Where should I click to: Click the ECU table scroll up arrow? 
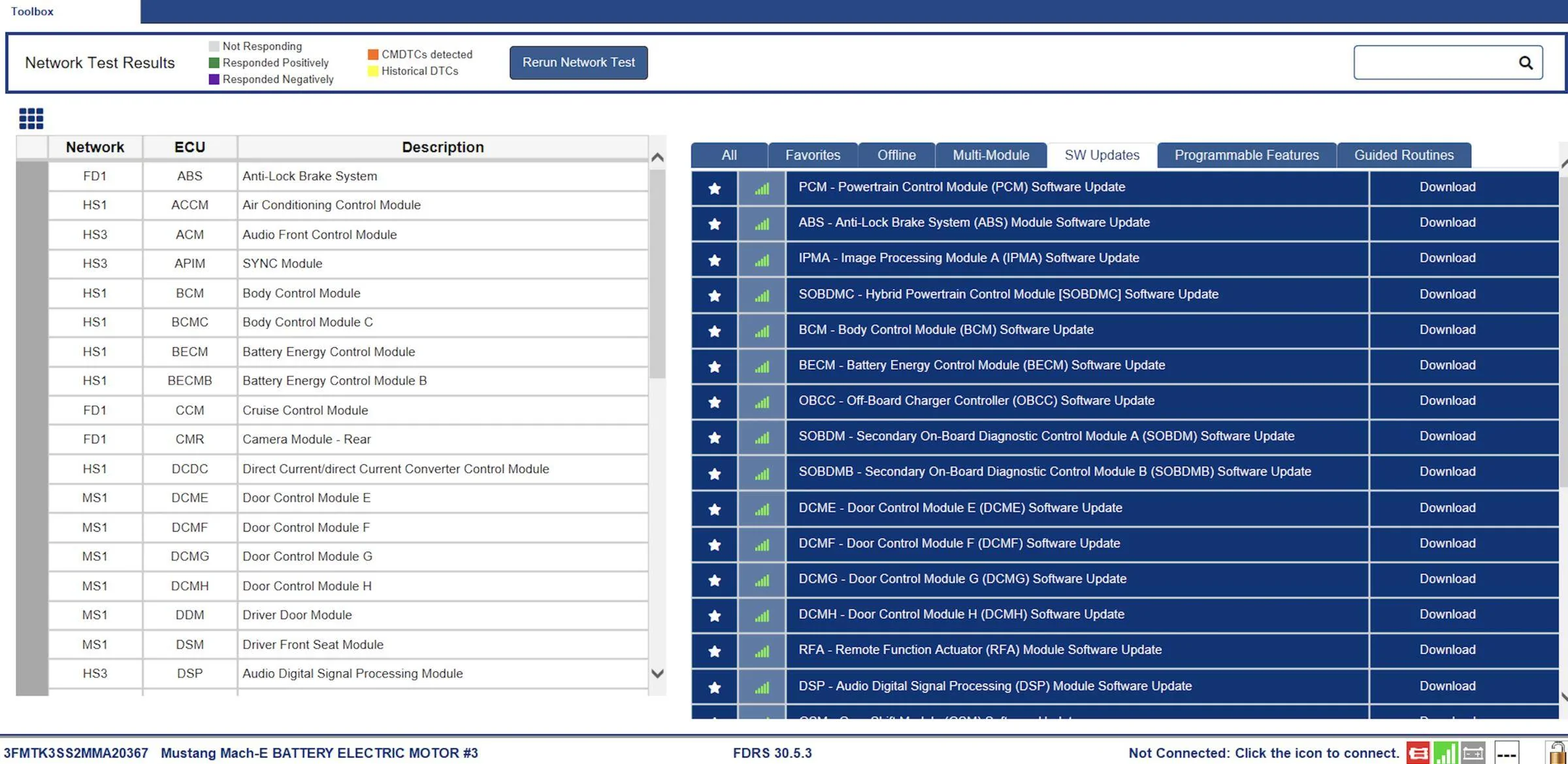[657, 158]
